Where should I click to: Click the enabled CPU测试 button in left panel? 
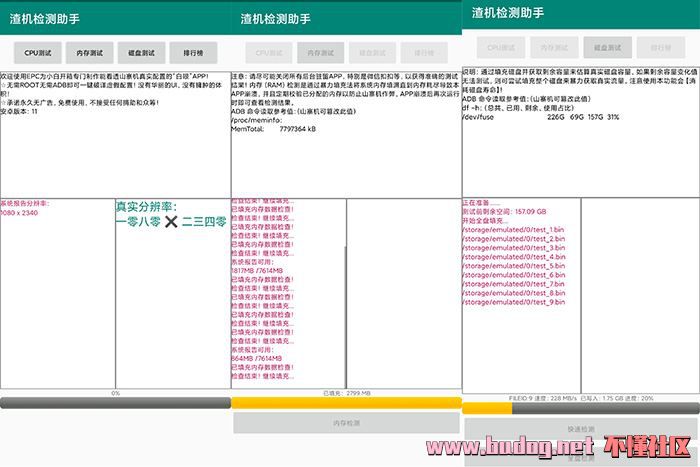point(37,52)
